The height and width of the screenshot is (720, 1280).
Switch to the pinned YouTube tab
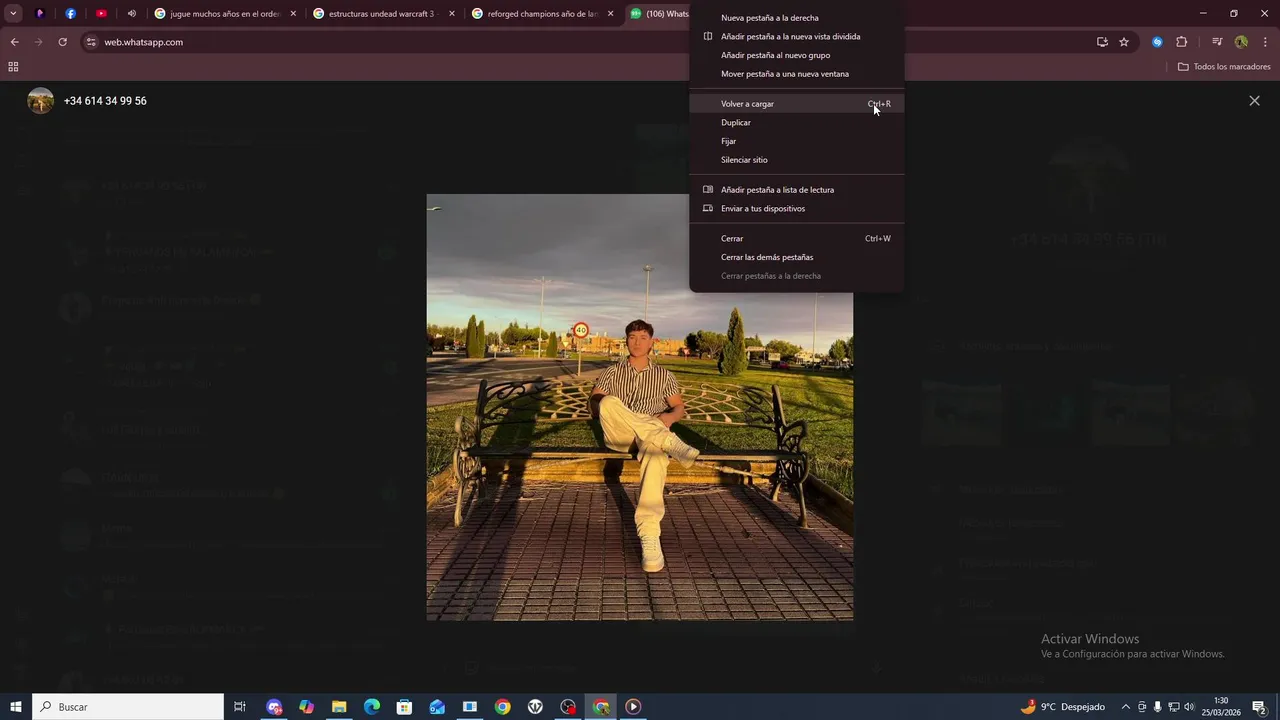(101, 14)
